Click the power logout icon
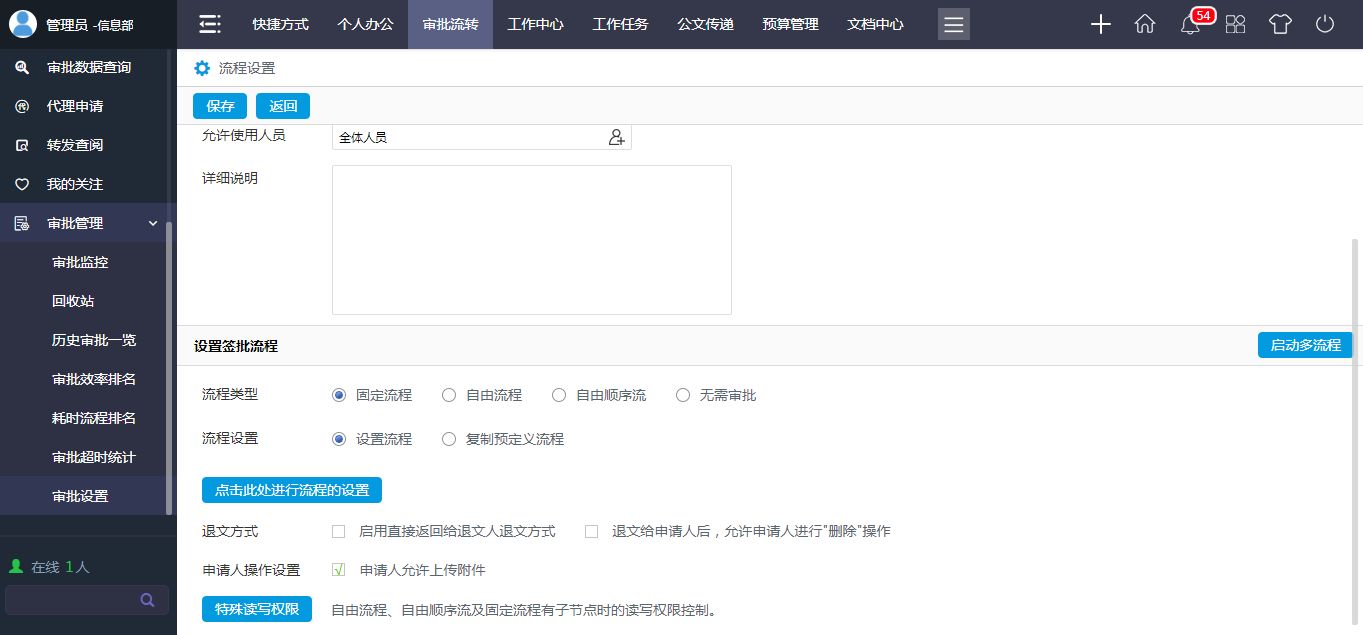The height and width of the screenshot is (635, 1363). point(1325,25)
